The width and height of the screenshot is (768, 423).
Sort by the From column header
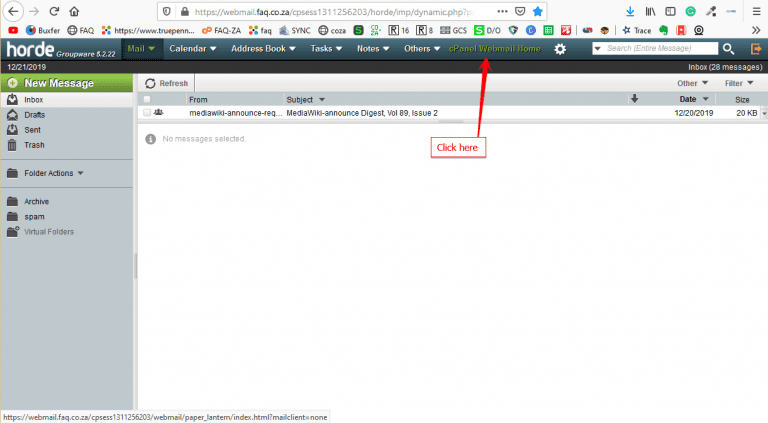pos(198,99)
